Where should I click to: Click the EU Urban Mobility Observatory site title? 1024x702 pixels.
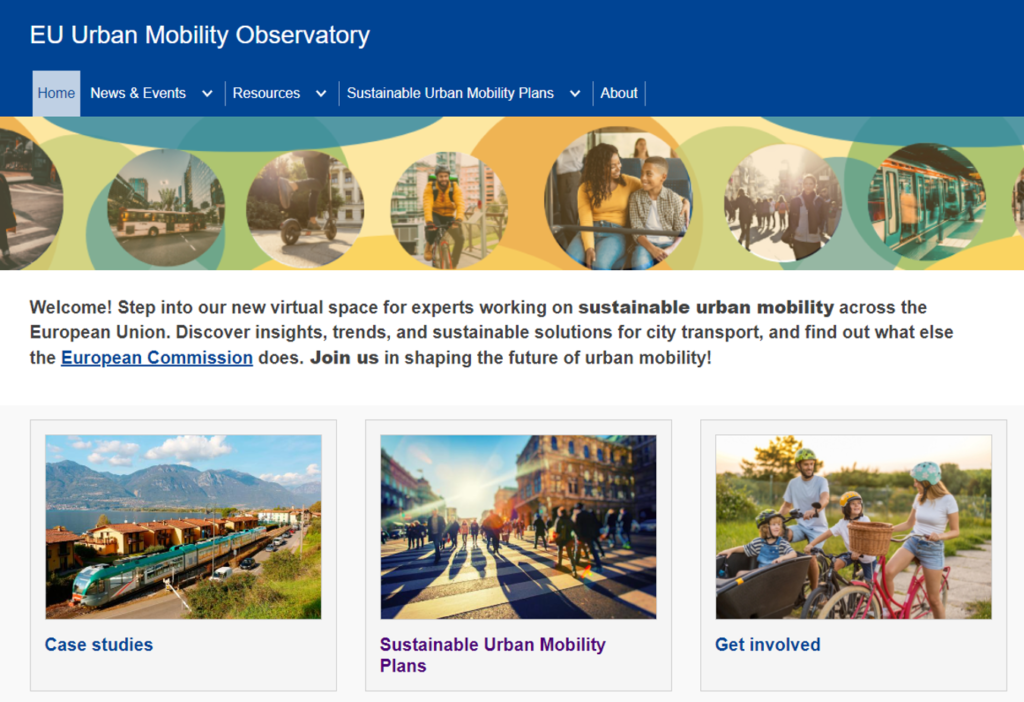tap(200, 35)
